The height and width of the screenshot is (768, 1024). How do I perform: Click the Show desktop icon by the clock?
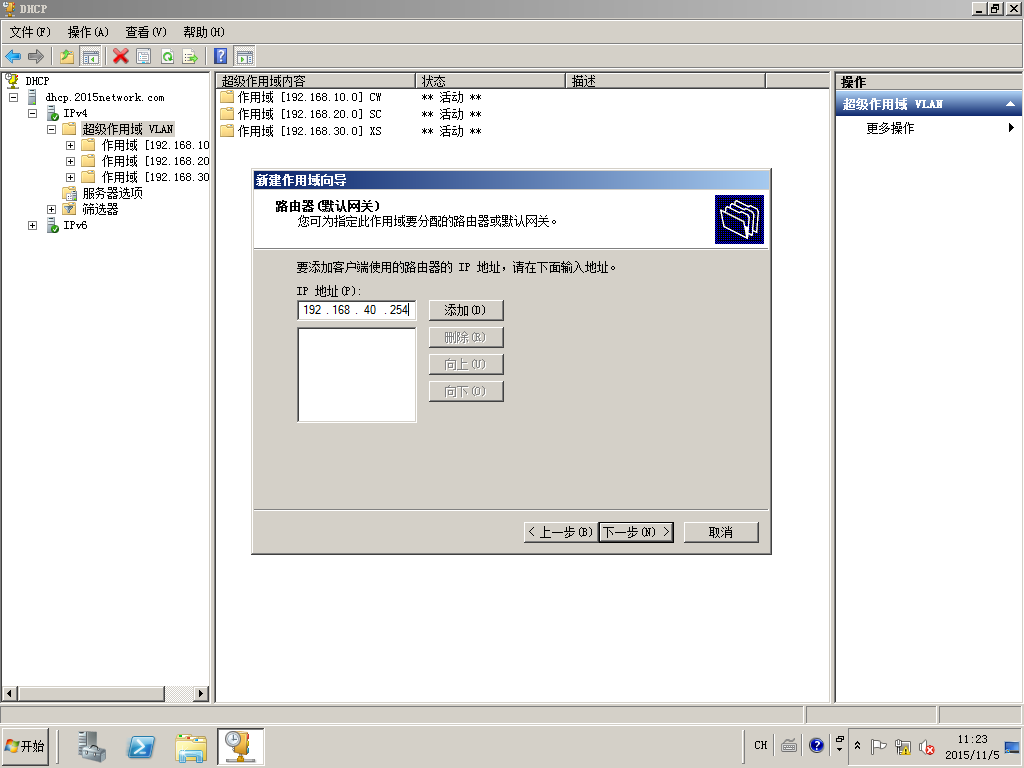tap(1013, 746)
